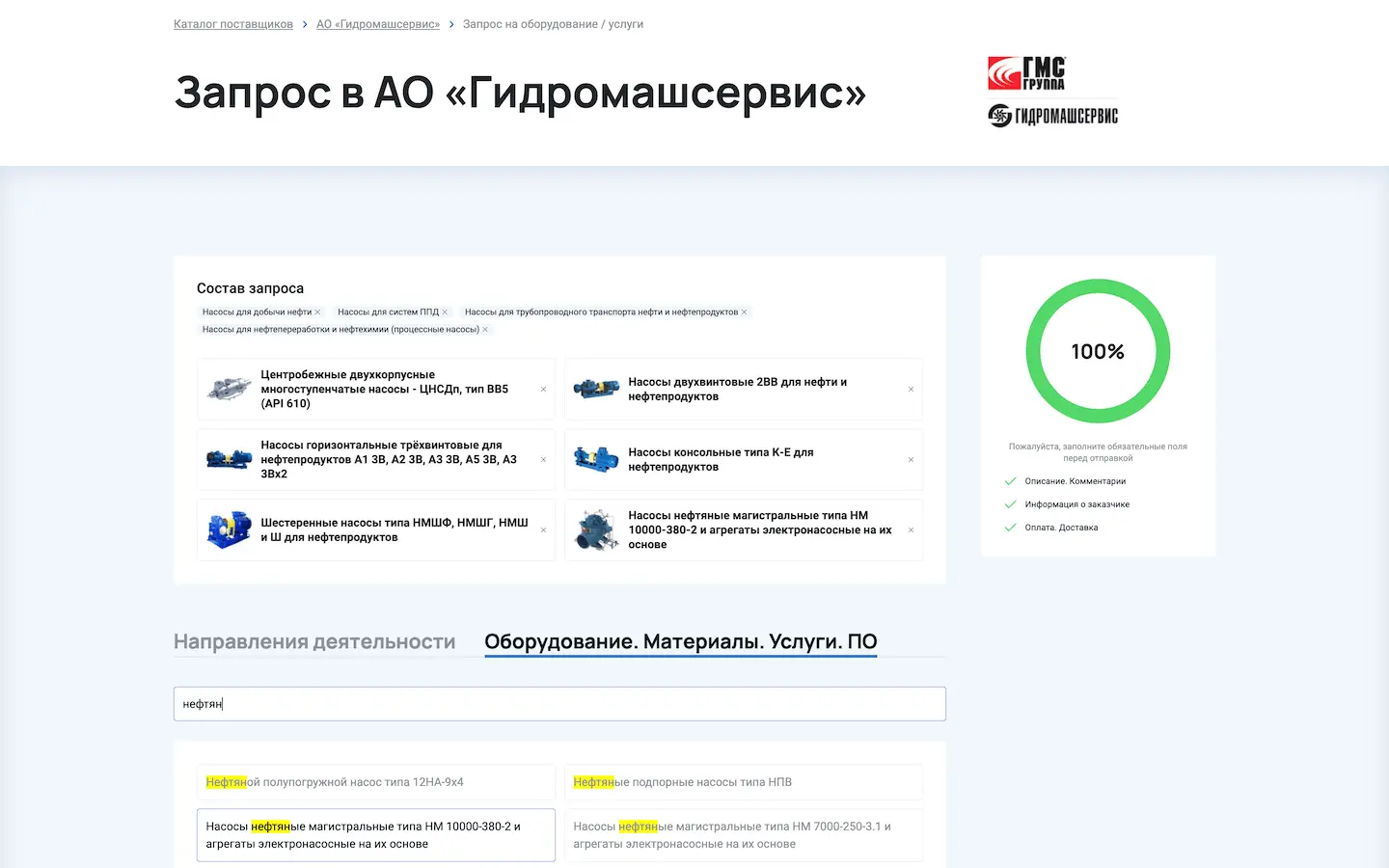Click the Шестеренные насосы типа НМШФ title
The width and height of the screenshot is (1389, 868).
coord(395,530)
